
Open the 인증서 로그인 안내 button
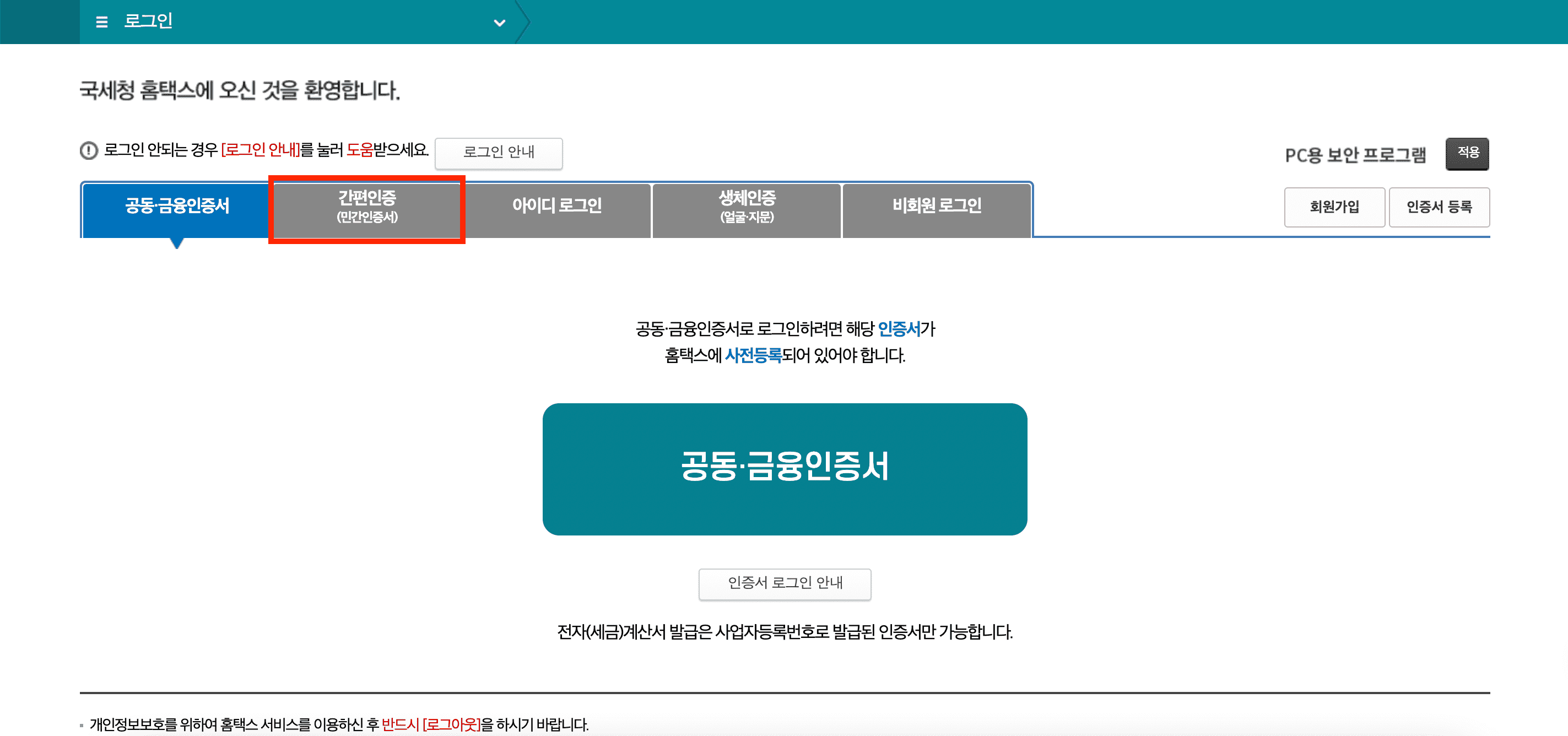coord(785,583)
